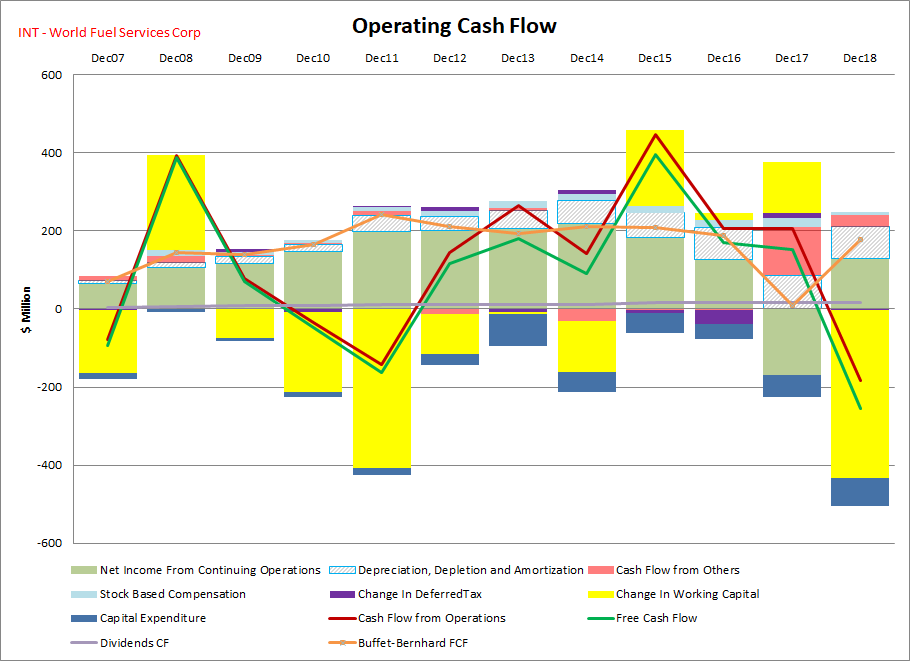Click the Depreciation, Depletion and Amortization legend marker

click(x=341, y=569)
